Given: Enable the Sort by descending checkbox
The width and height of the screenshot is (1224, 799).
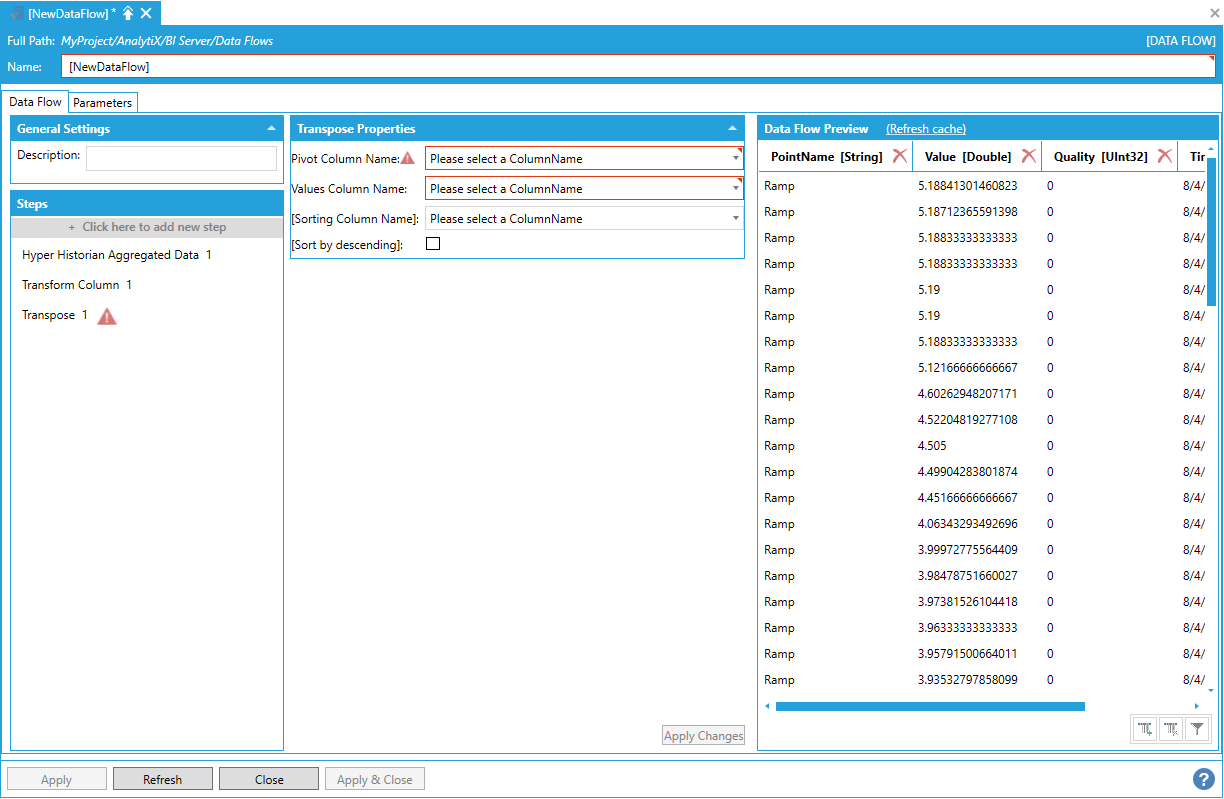Looking at the screenshot, I should [x=433, y=244].
